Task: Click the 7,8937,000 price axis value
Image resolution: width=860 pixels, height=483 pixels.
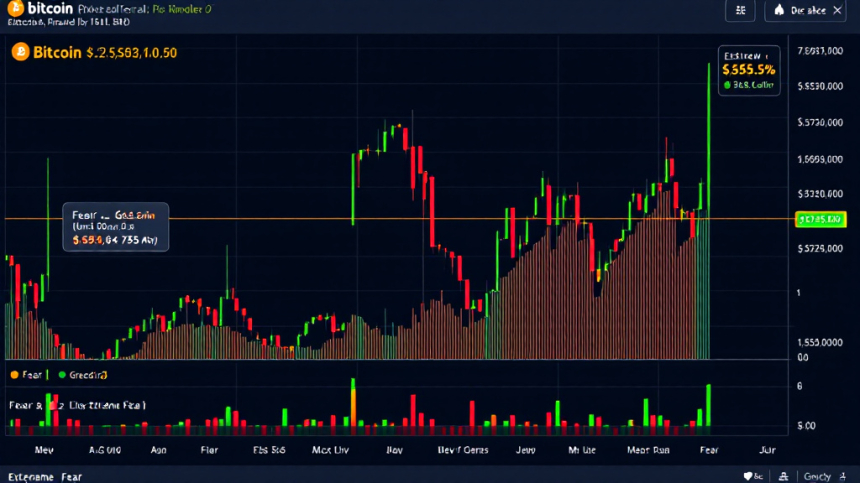Action: 820,51
